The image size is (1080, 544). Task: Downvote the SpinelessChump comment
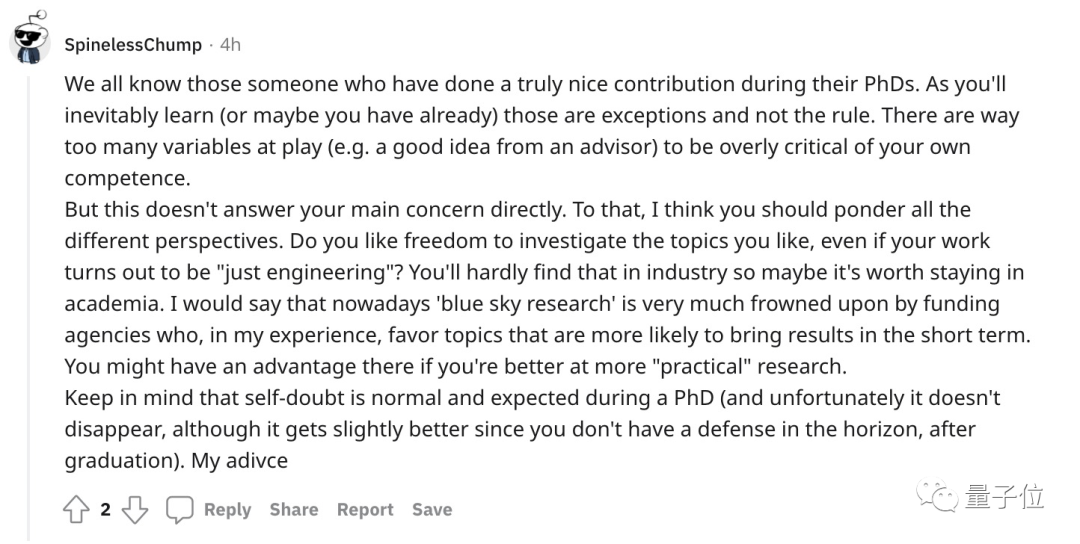click(135, 510)
